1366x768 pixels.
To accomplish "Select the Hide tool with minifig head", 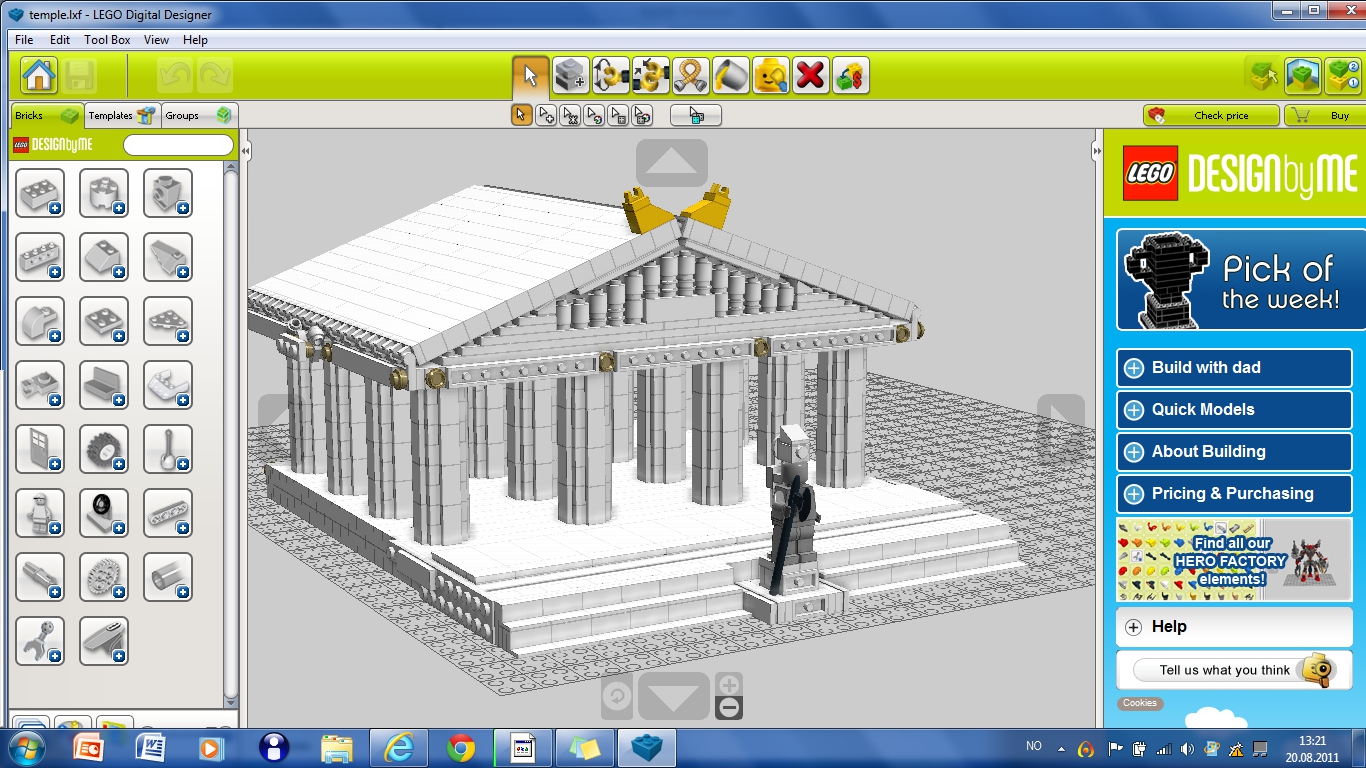I will [771, 76].
